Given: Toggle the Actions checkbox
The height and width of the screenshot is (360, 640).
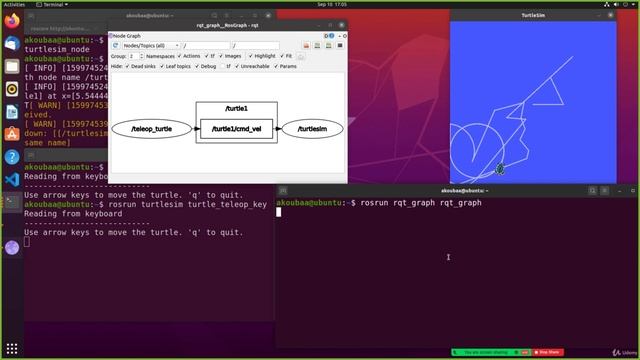Looking at the screenshot, I should click(189, 56).
